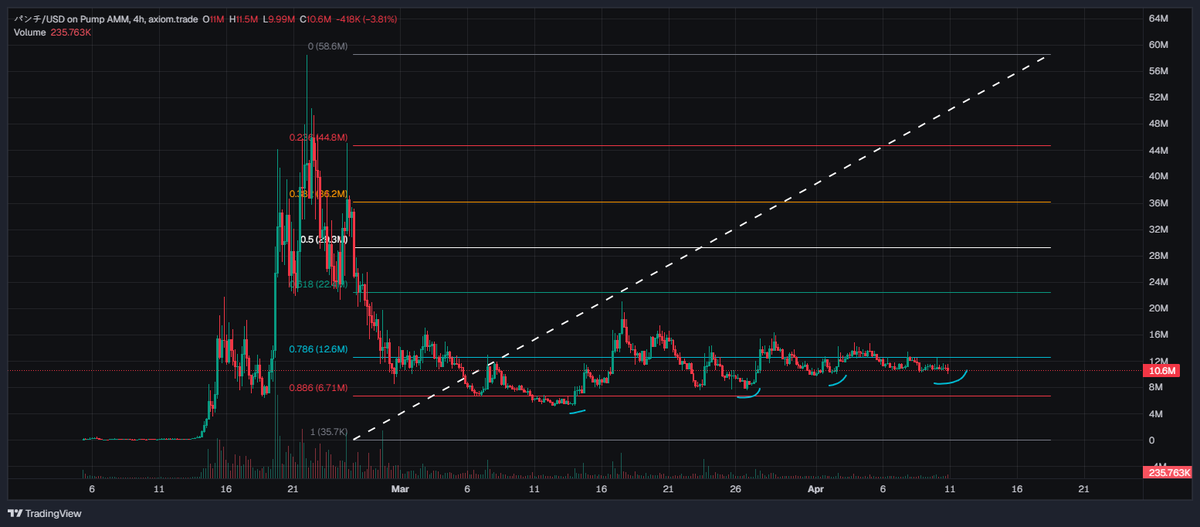This screenshot has height=527, width=1200.
Task: Click the 26 date label on time axis
Action: click(735, 490)
